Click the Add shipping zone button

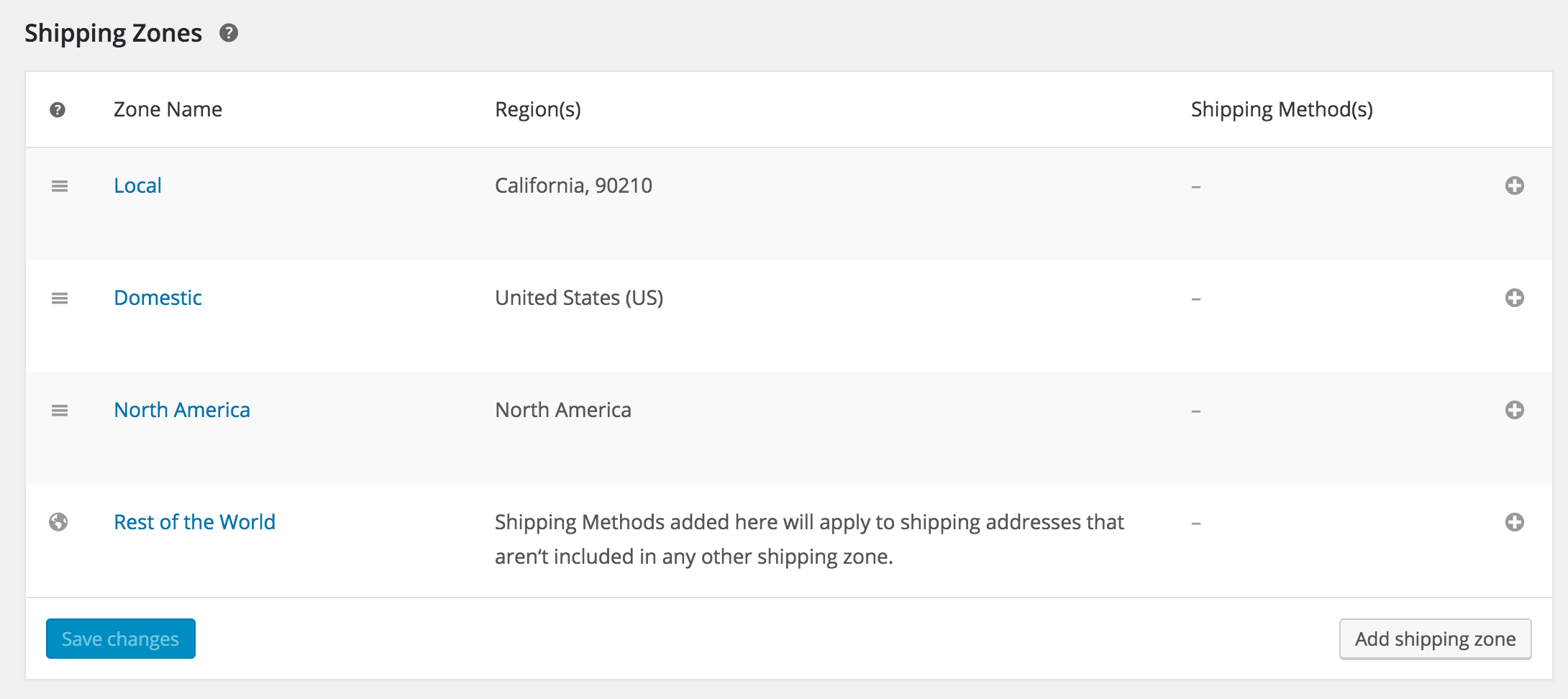[1435, 639]
